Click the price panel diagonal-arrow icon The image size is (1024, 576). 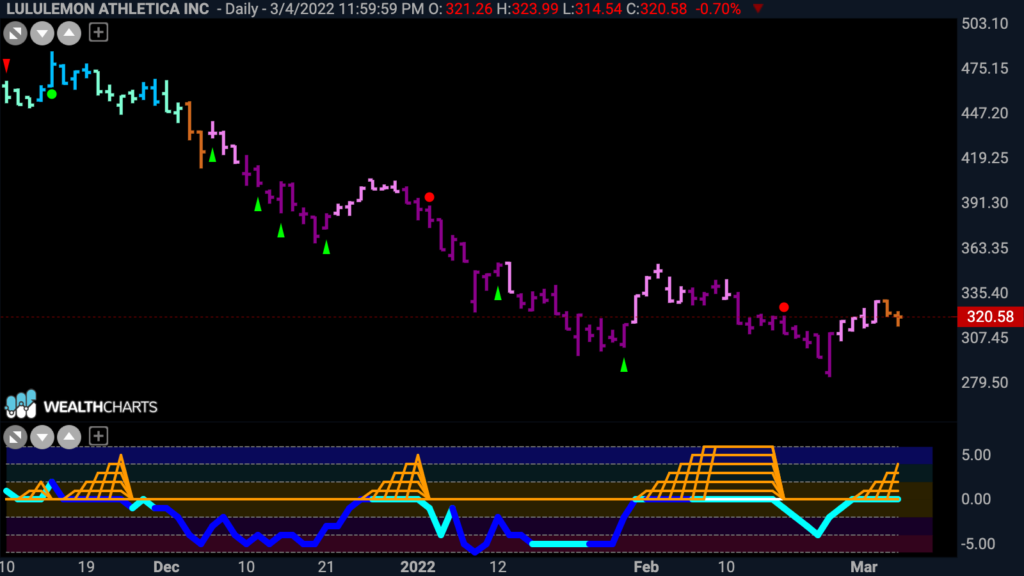pos(15,33)
